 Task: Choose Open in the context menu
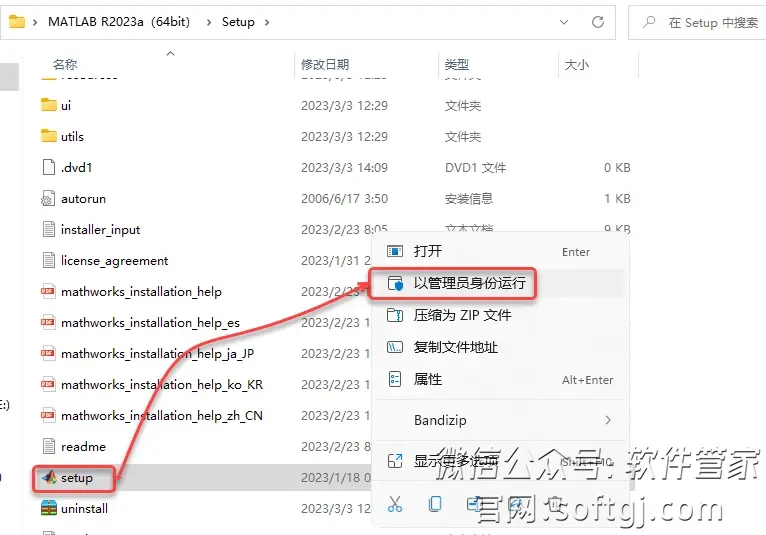[x=499, y=252]
